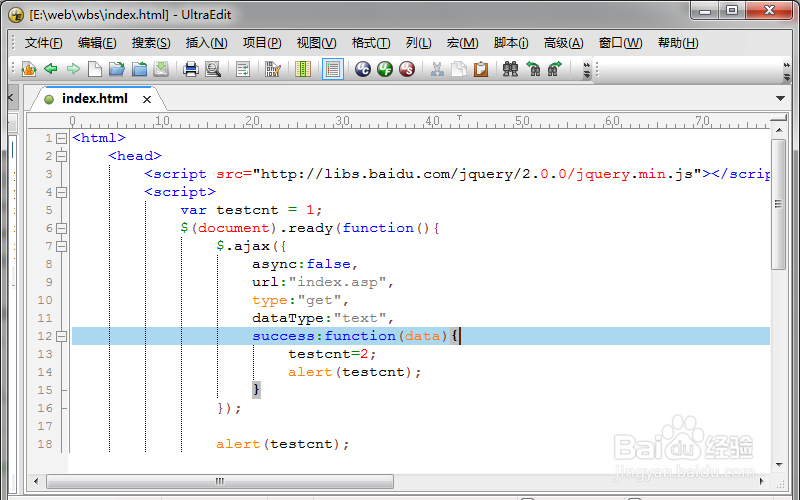This screenshot has width=800, height=500.
Task: Create a new blank file from toolbar
Action: point(95,69)
